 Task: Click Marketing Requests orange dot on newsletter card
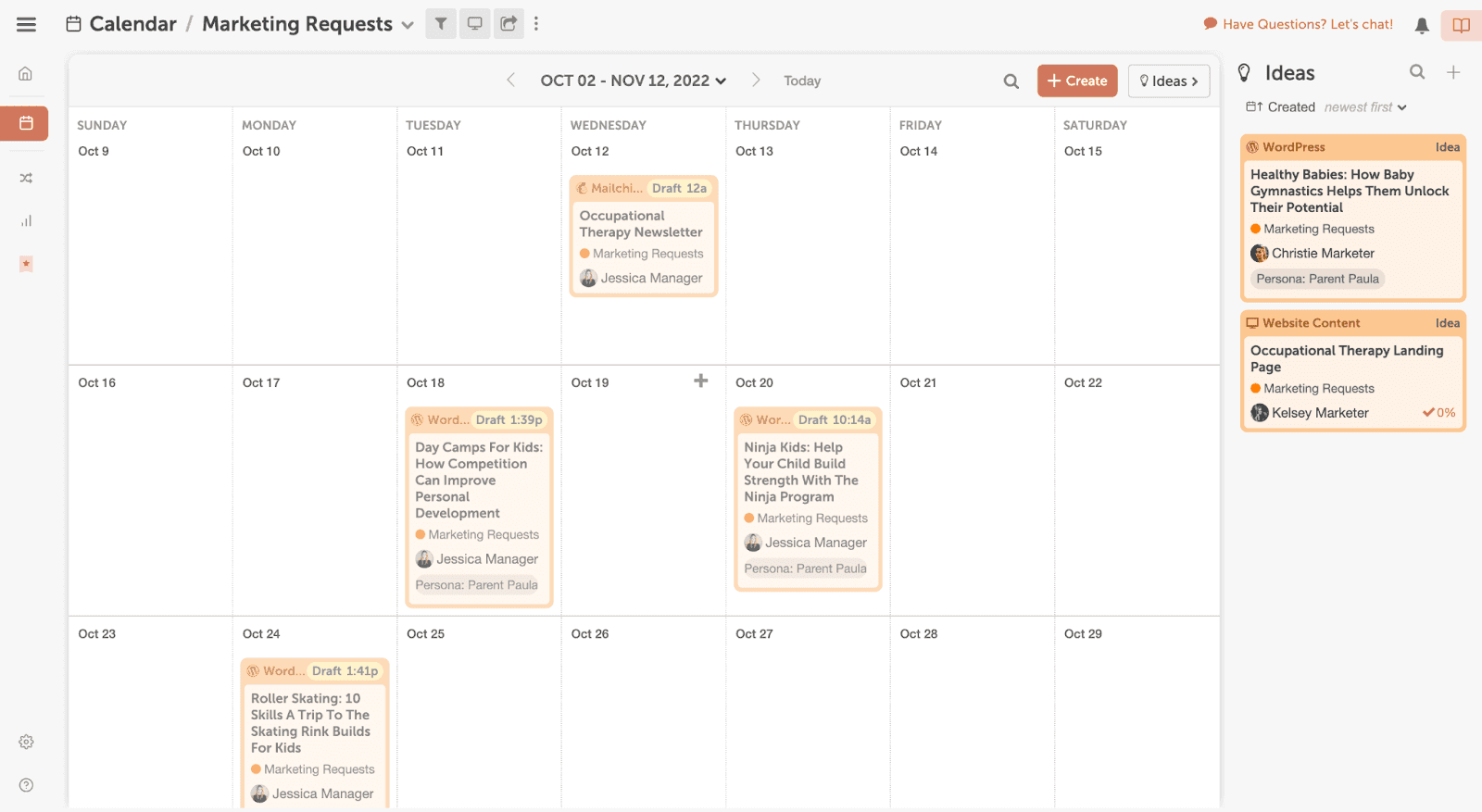[584, 254]
